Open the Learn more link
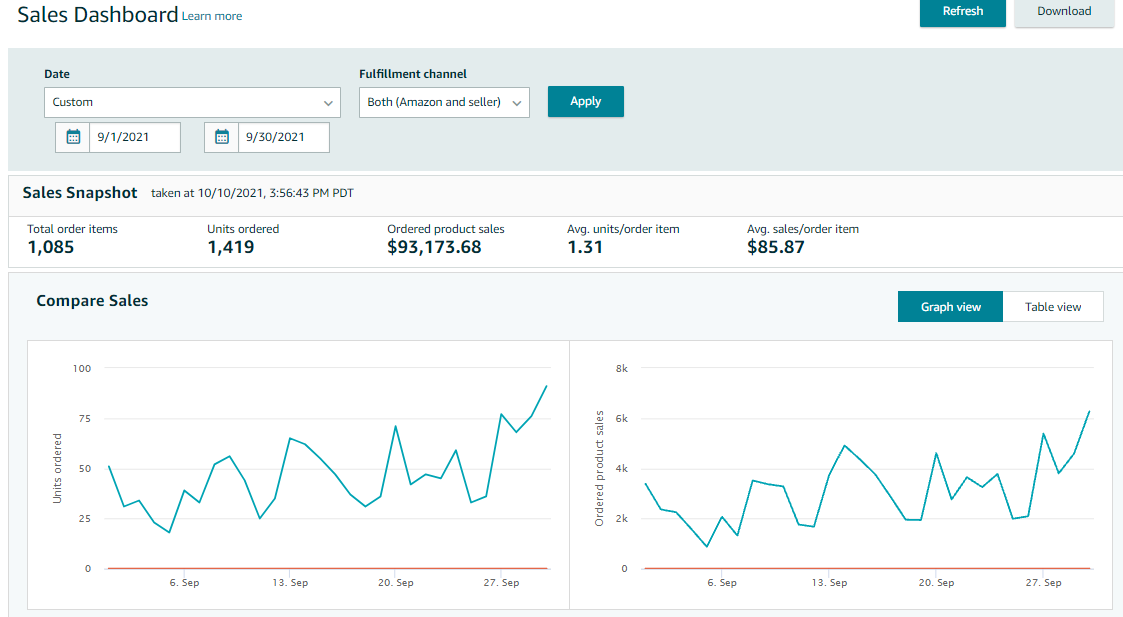1123x617 pixels. click(212, 16)
